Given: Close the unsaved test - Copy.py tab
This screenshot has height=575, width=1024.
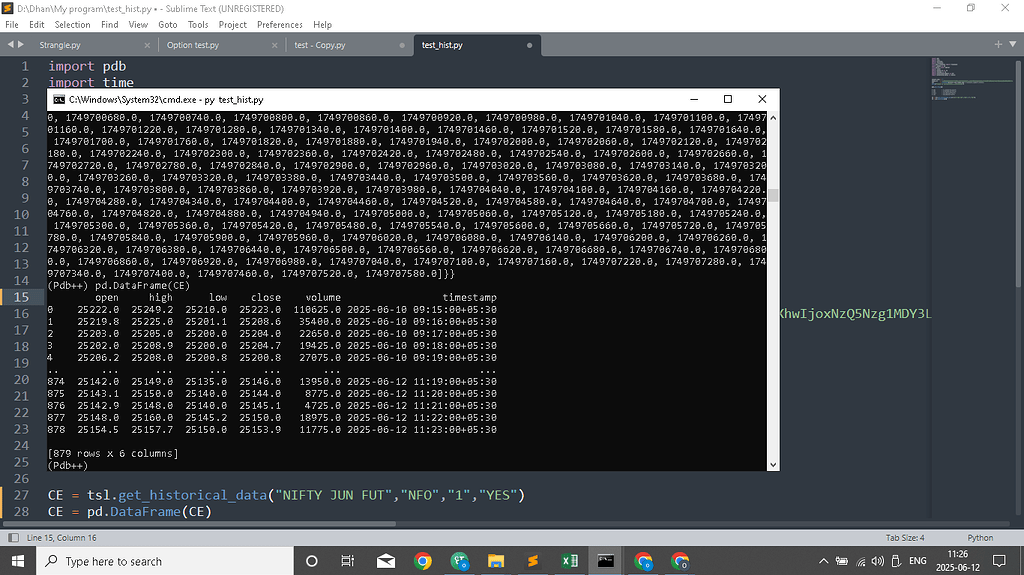Looking at the screenshot, I should tap(402, 45).
